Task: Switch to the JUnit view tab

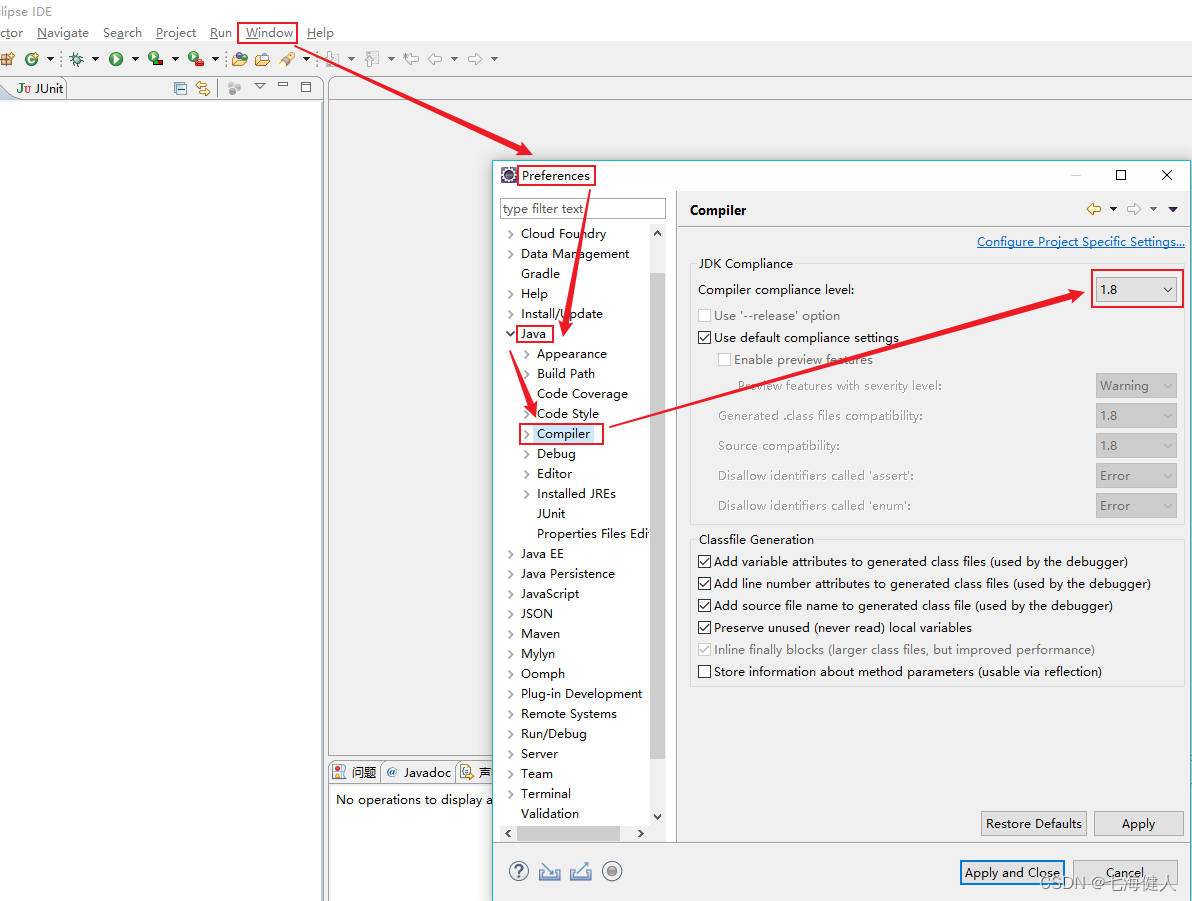Action: click(40, 88)
